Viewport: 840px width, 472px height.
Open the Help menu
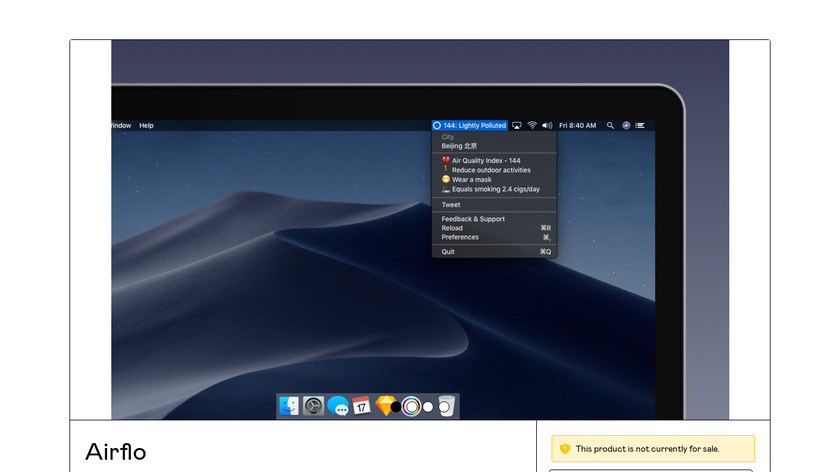[x=146, y=125]
